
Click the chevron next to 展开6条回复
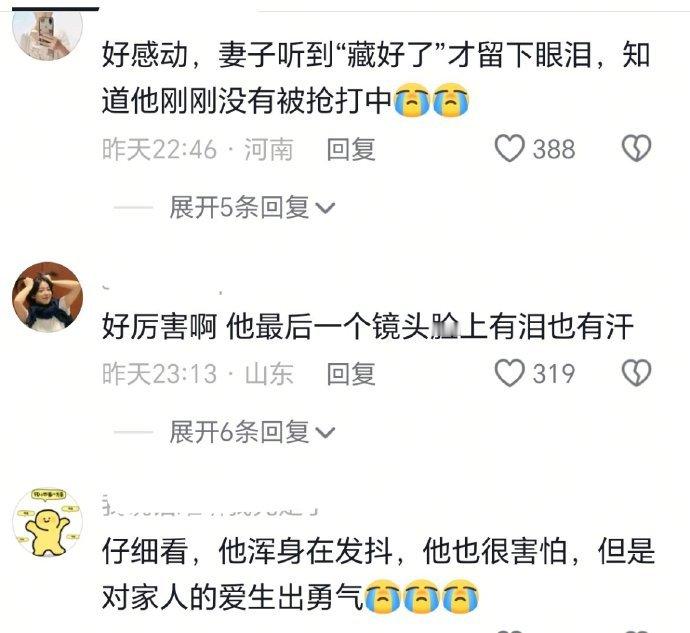[326, 433]
